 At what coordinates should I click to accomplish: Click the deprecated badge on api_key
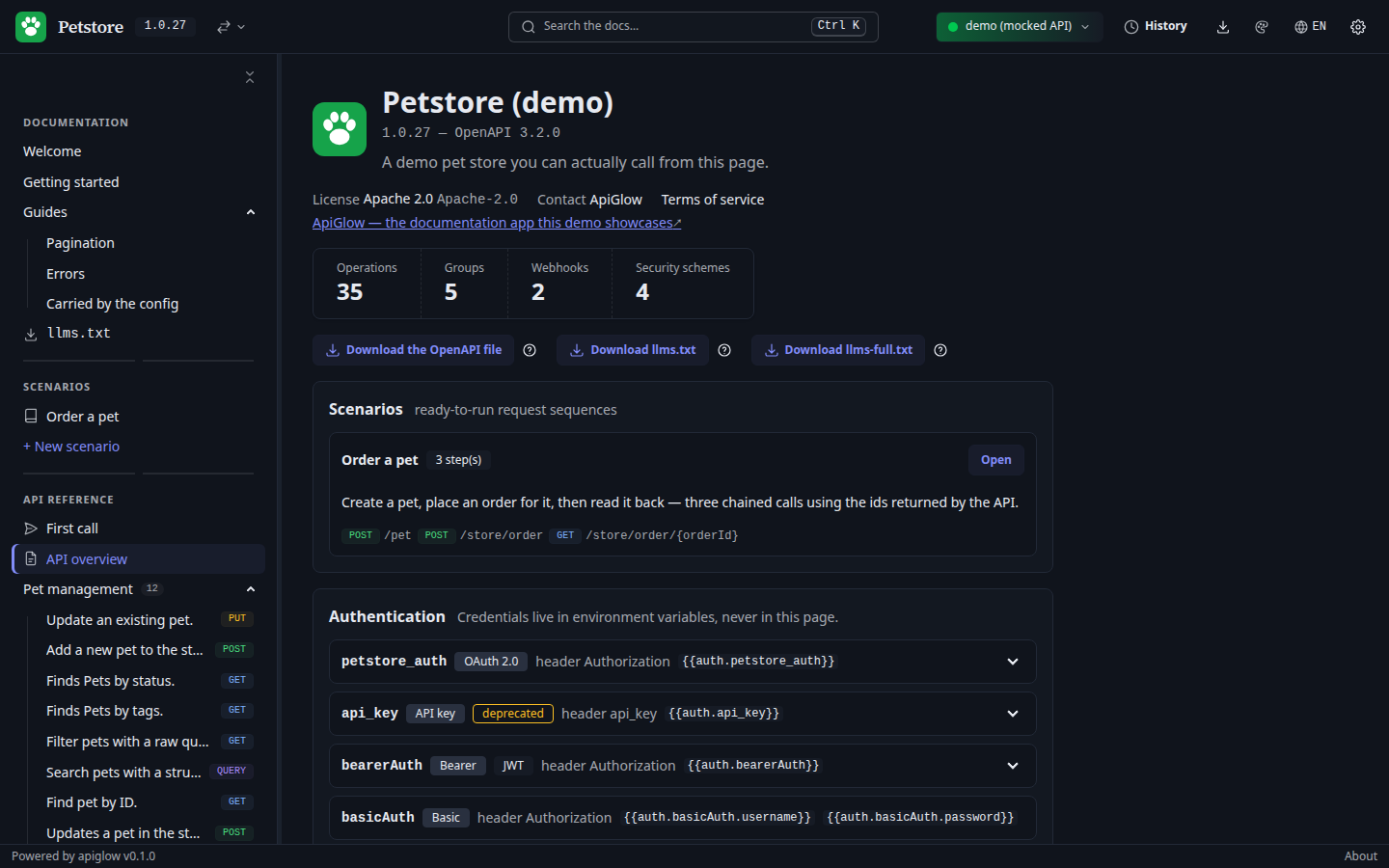click(513, 714)
